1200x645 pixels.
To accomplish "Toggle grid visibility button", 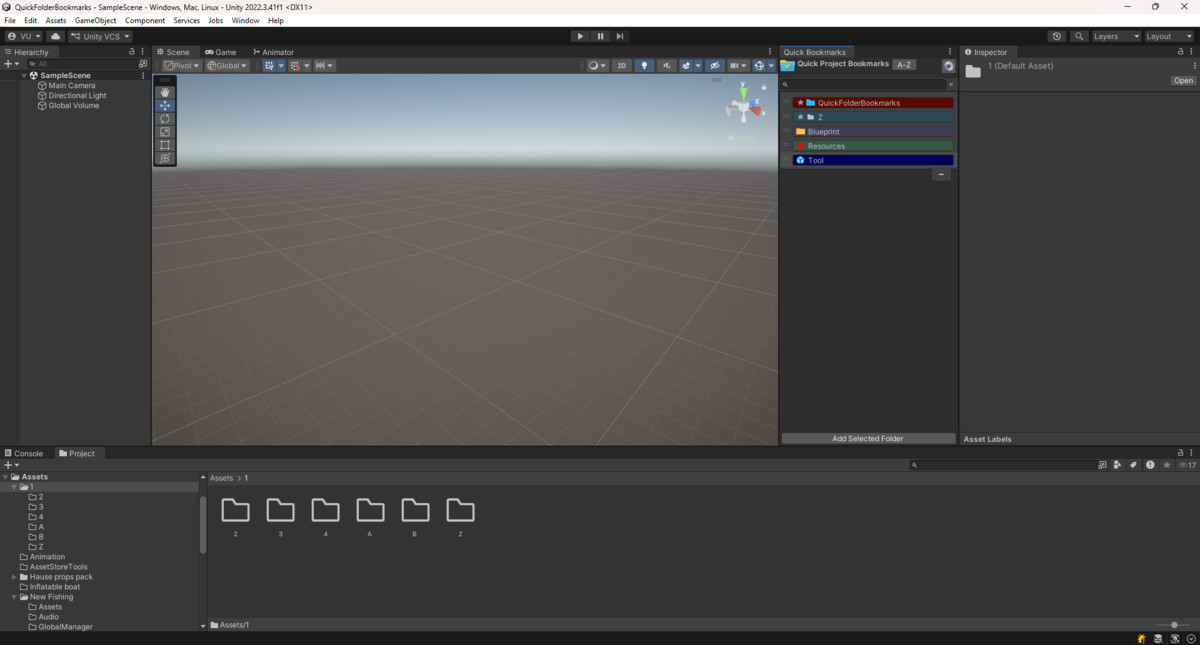I will pos(269,66).
